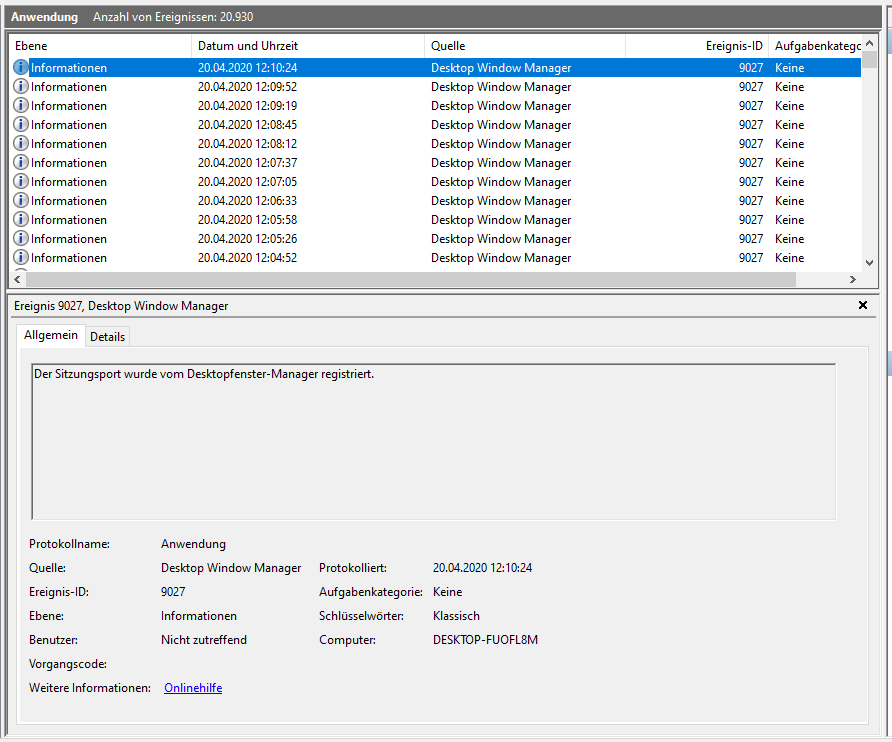Select the date cell 20.04.2020 12:04:52
This screenshot has height=742, width=892.
tap(247, 258)
